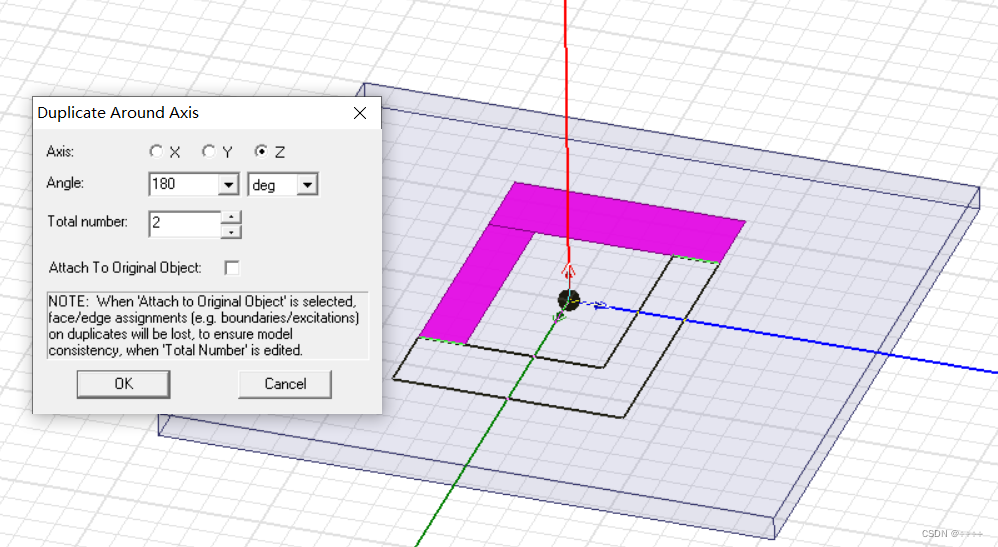Open the Angle value dropdown arrow
The width and height of the screenshot is (998, 547).
click(228, 185)
